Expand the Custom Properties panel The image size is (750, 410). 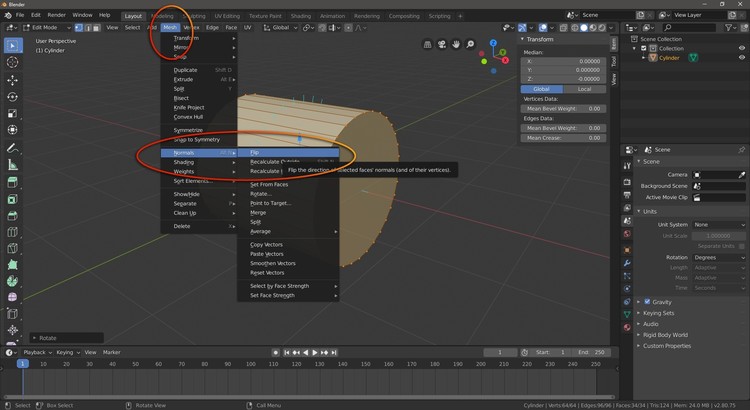pos(667,346)
